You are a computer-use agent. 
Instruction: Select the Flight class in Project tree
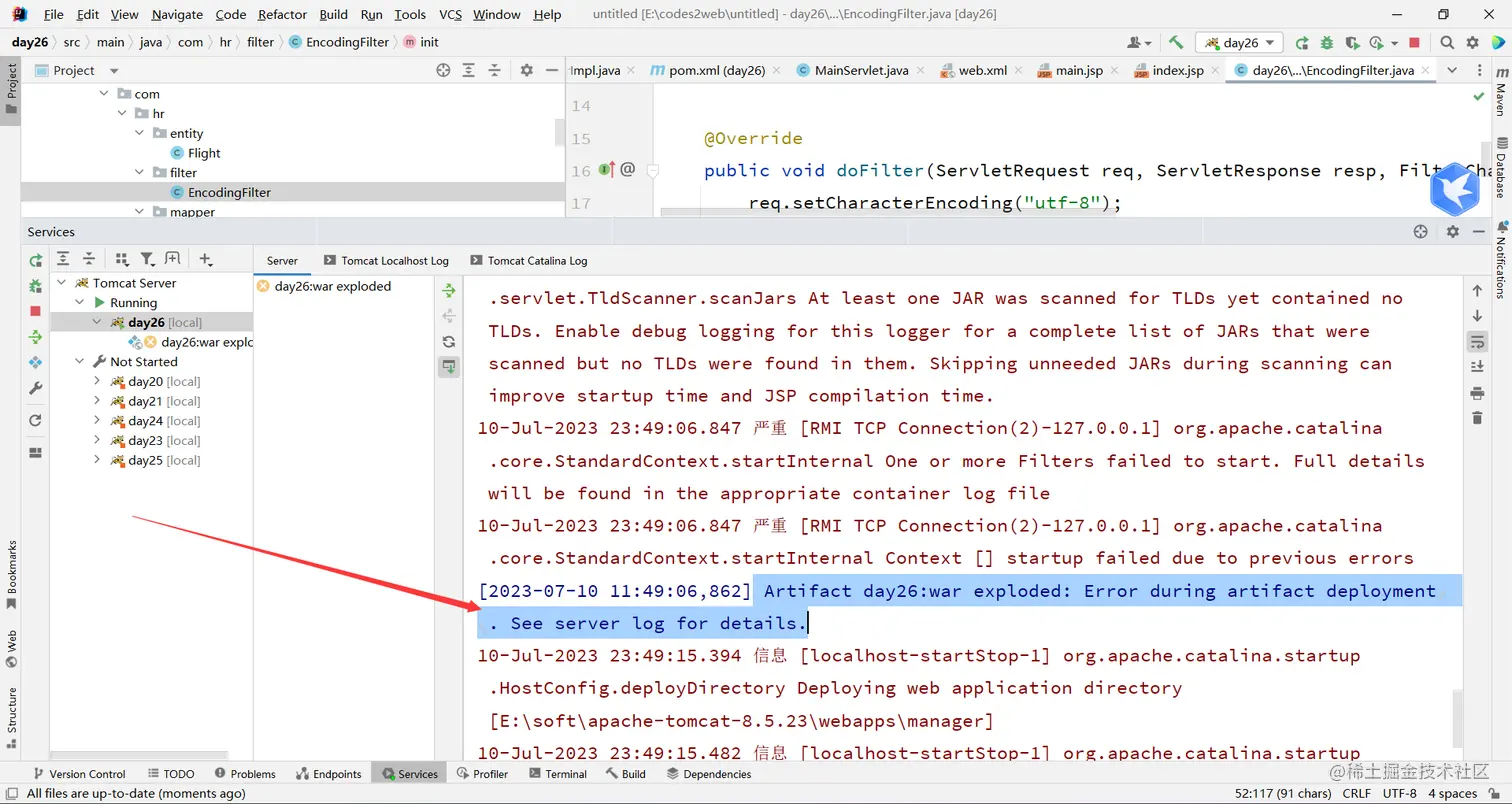point(204,153)
